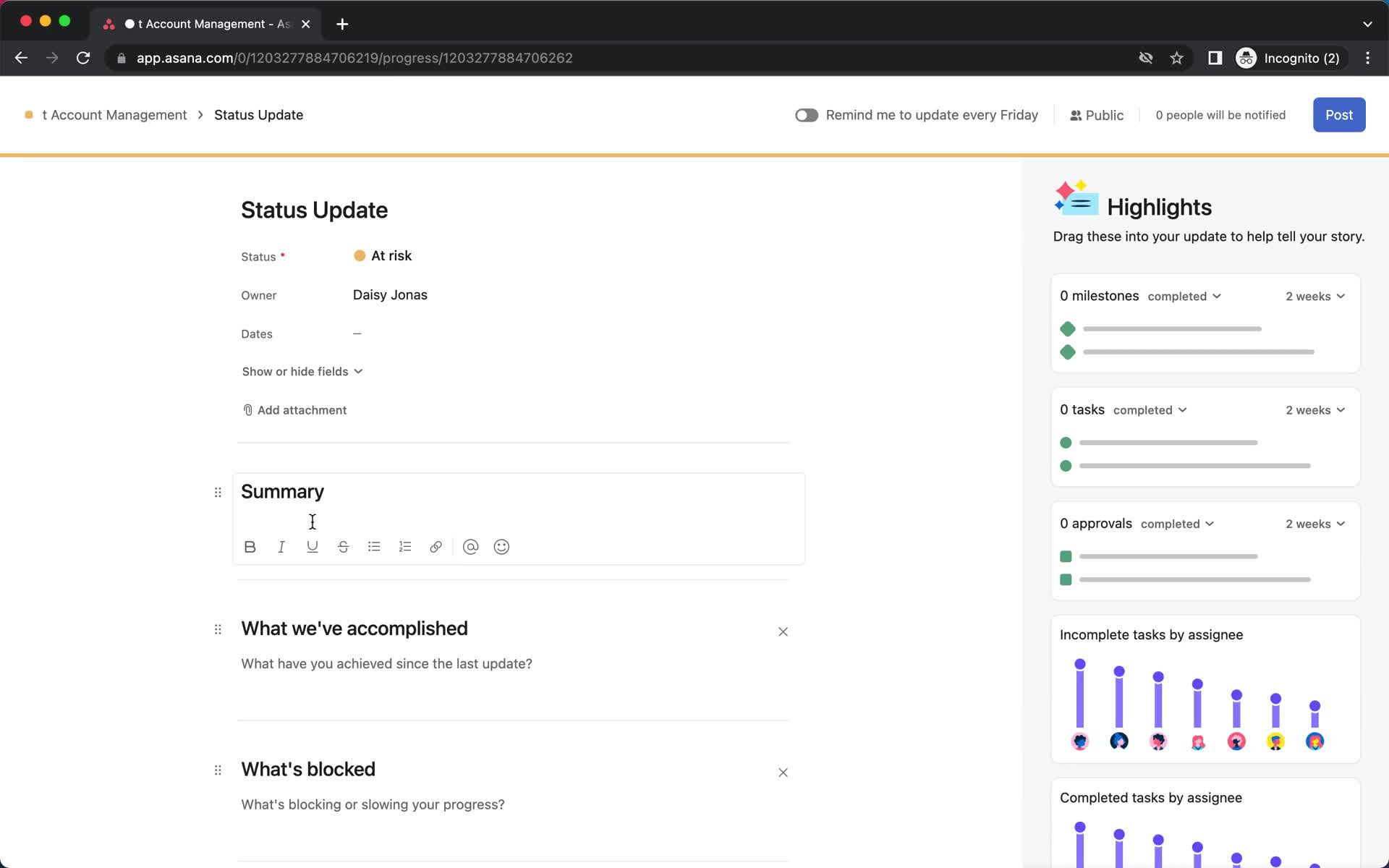Dismiss What's blocked section
The height and width of the screenshot is (868, 1389).
pyautogui.click(x=783, y=772)
